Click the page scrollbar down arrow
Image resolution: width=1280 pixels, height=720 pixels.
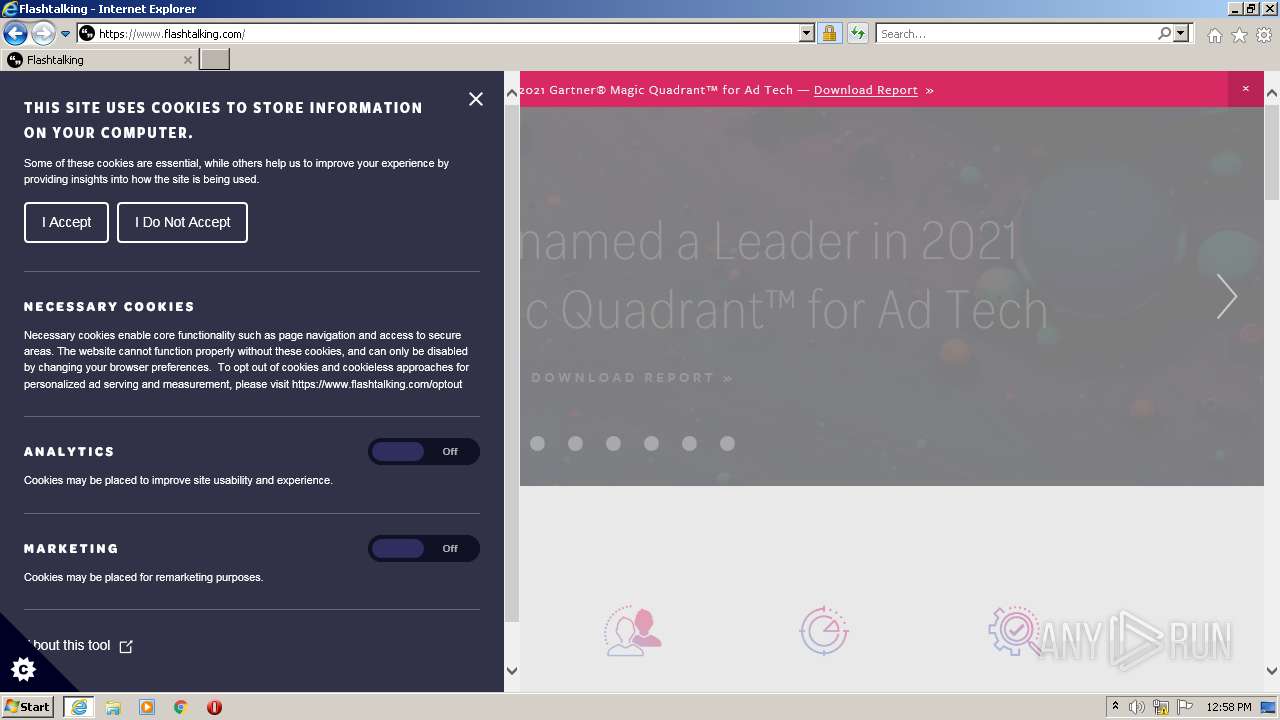(x=1272, y=671)
